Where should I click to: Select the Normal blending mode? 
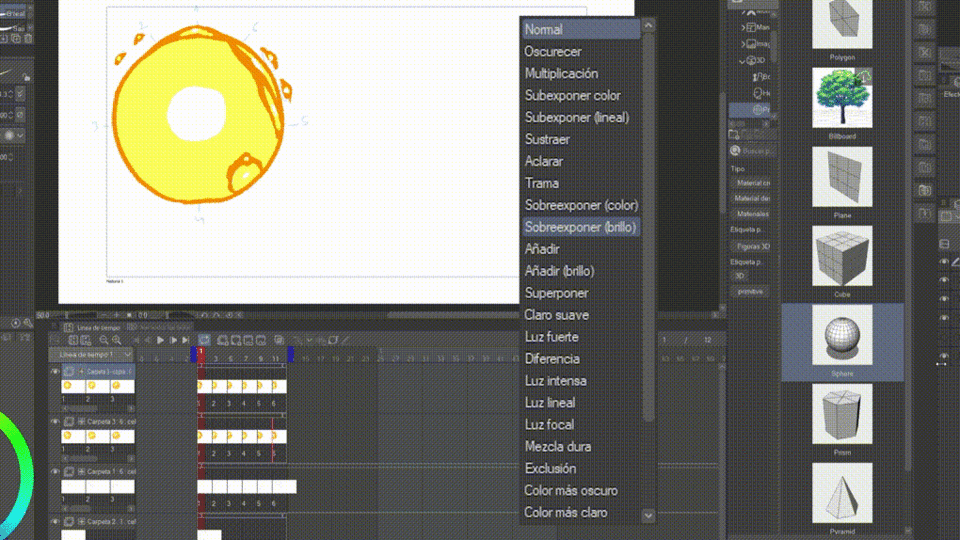(x=580, y=29)
